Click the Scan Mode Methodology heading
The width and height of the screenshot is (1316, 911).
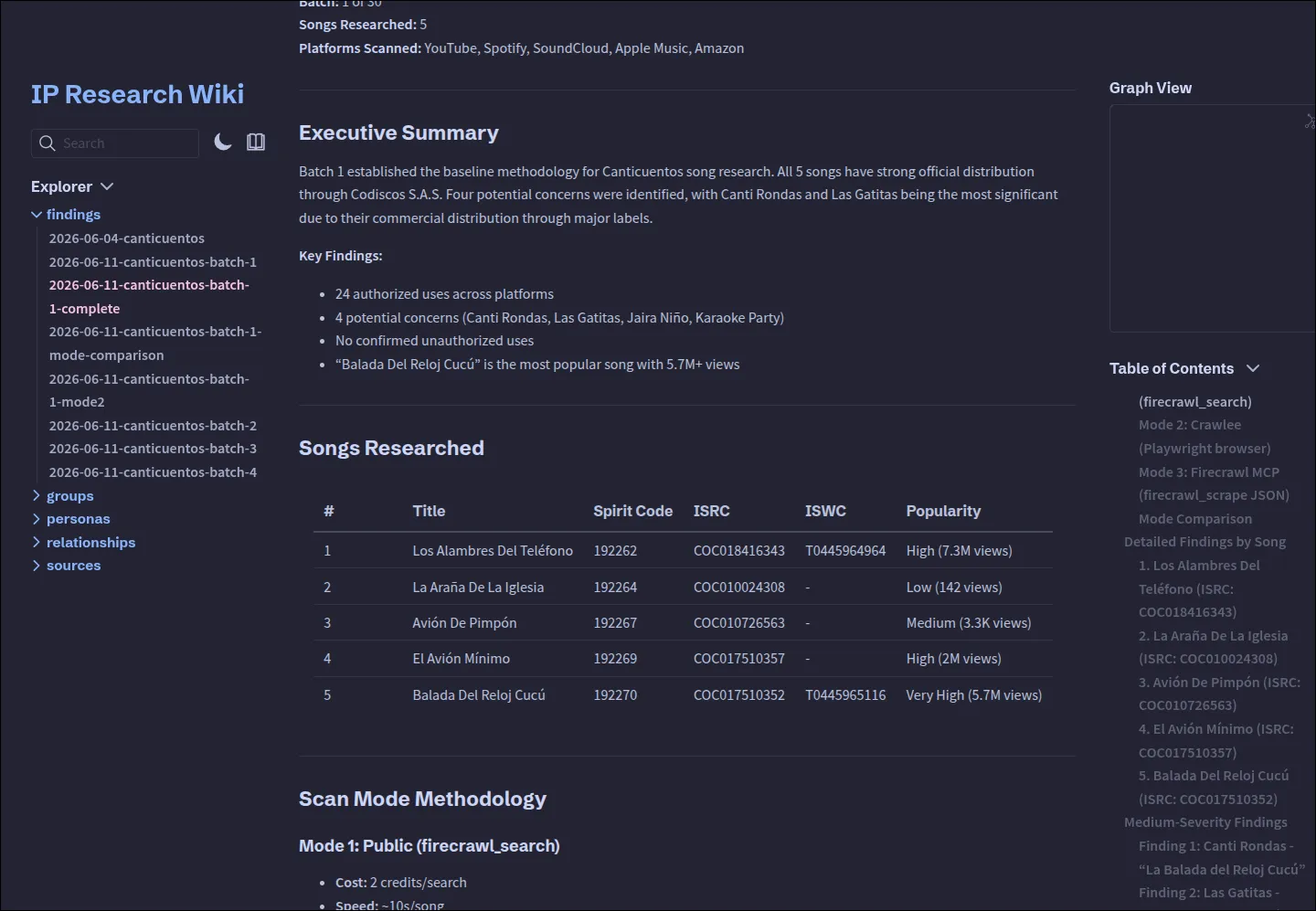coord(422,799)
